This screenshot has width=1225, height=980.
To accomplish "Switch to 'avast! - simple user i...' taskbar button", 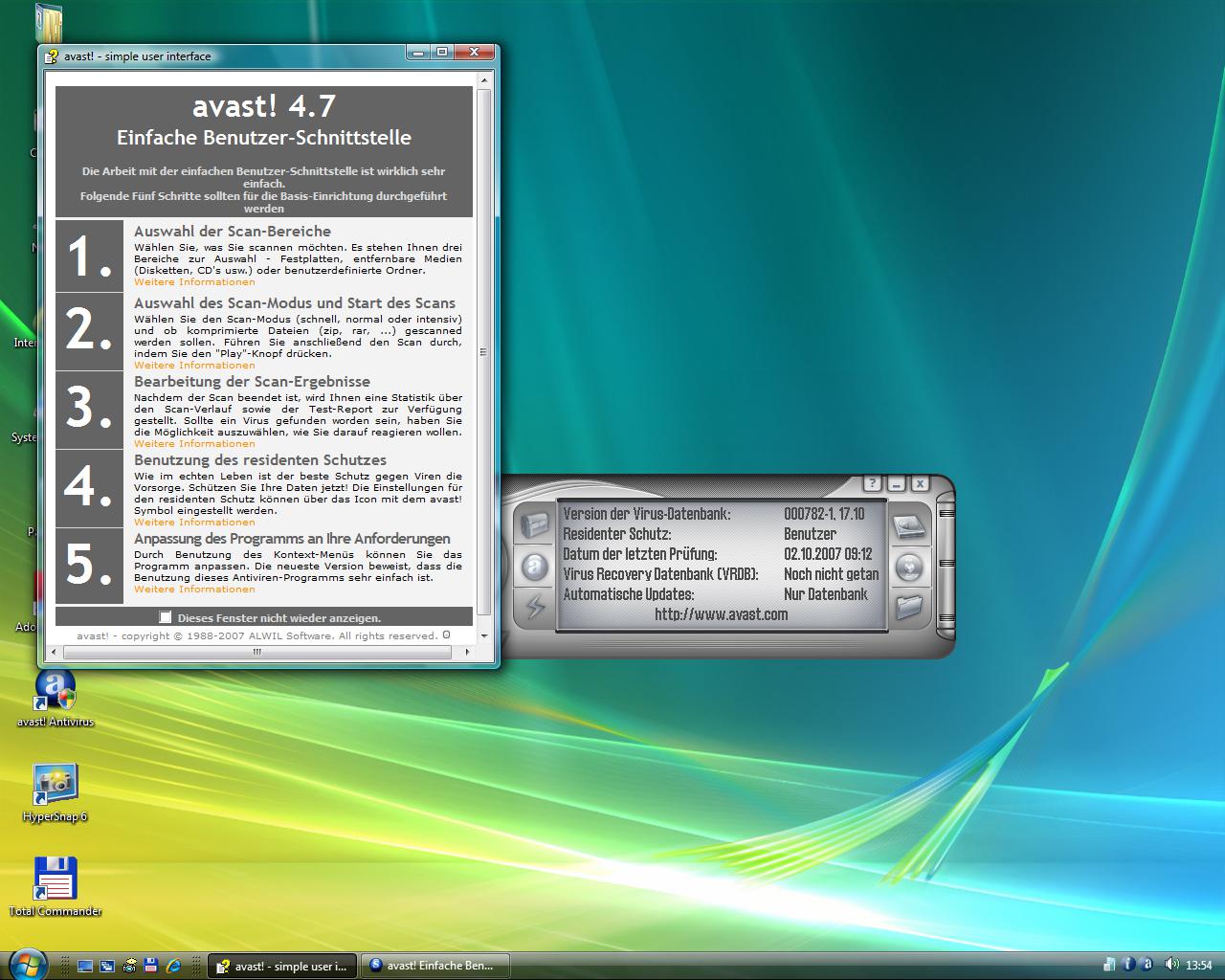I will [x=282, y=966].
